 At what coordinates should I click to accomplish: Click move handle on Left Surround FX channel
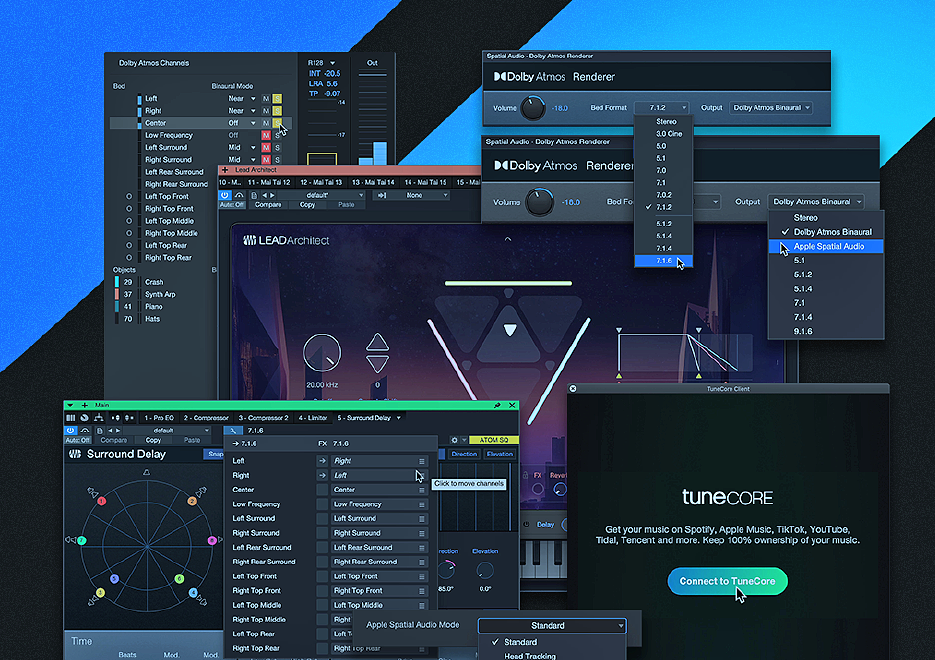point(422,519)
